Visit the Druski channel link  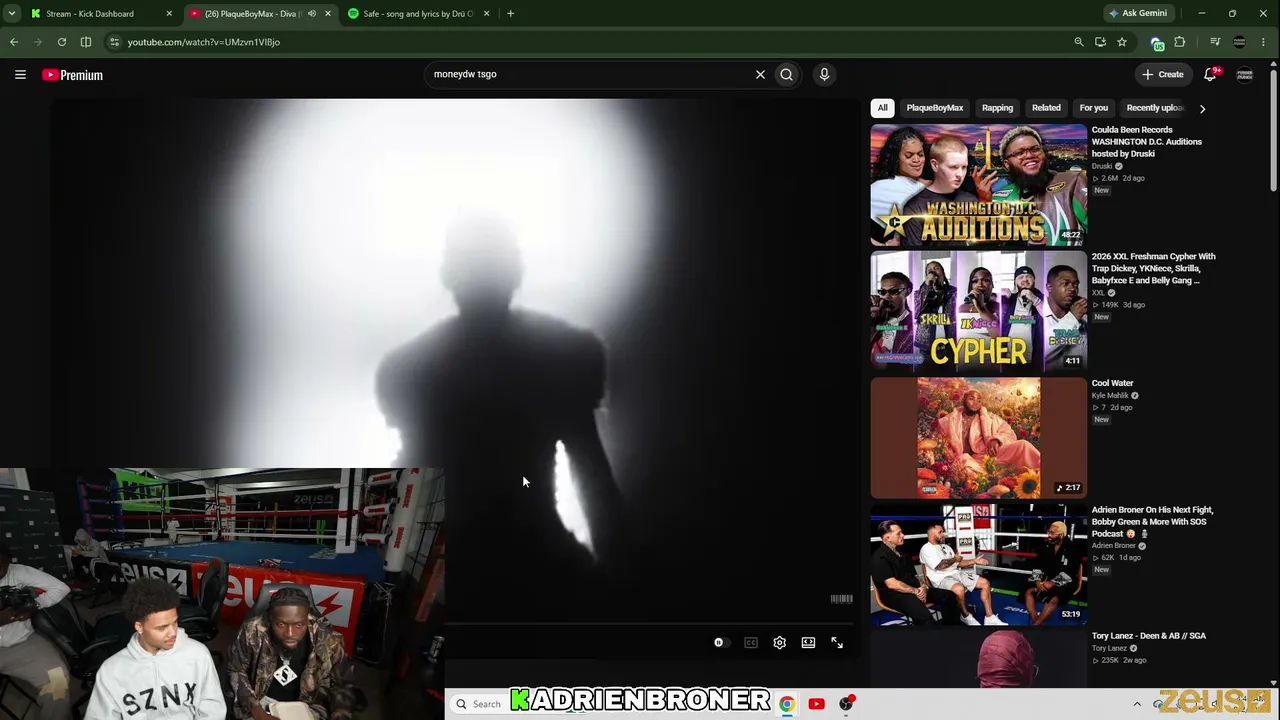point(1102,166)
